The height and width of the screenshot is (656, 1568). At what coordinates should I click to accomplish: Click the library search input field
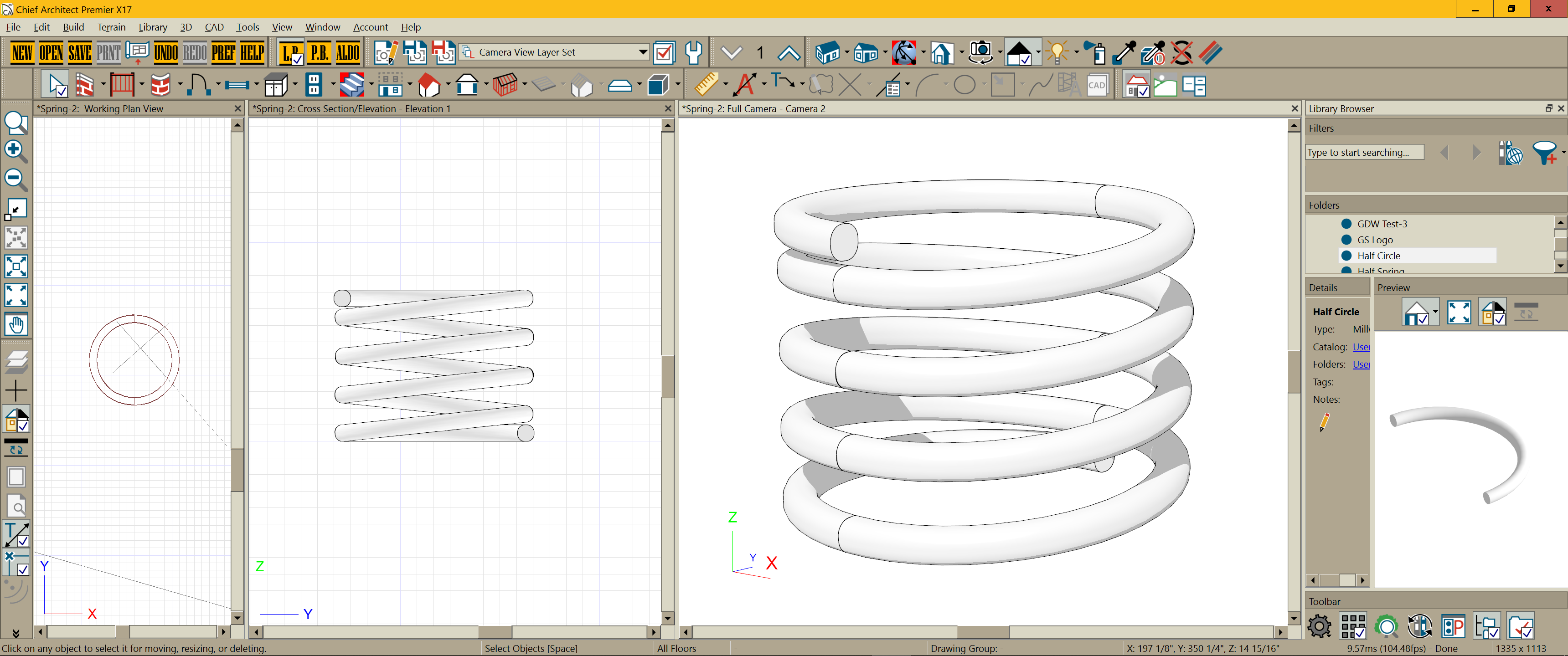pos(1364,152)
